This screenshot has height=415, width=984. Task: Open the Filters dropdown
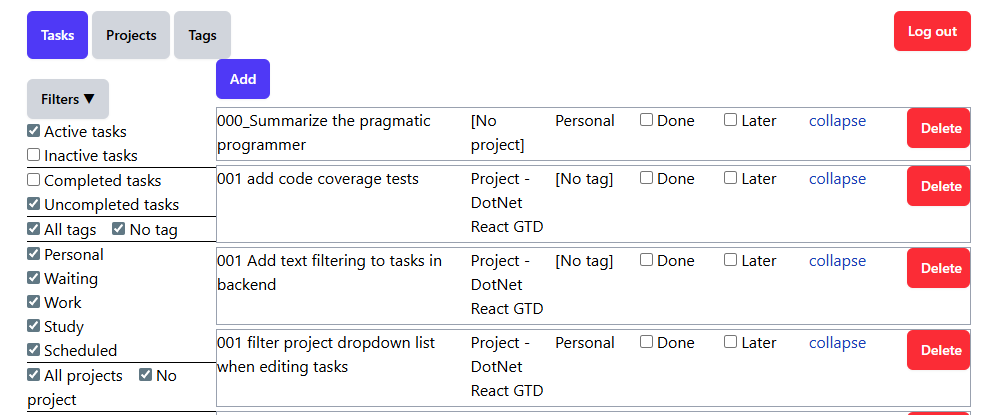click(68, 99)
